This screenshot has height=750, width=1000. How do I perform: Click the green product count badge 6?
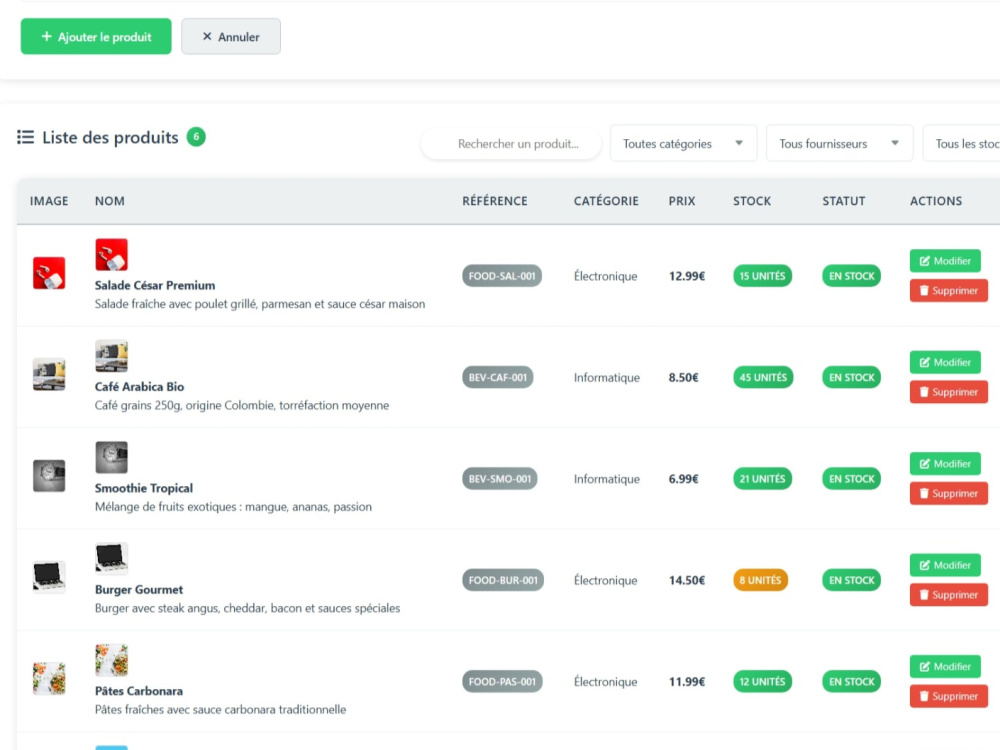(196, 136)
